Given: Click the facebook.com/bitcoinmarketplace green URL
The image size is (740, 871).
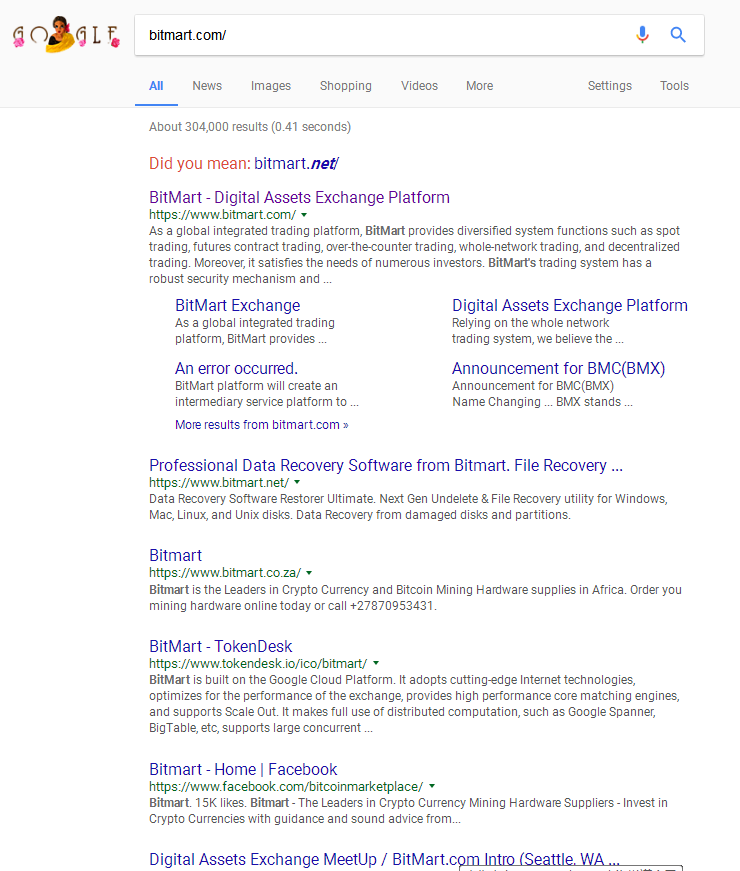Looking at the screenshot, I should (286, 787).
